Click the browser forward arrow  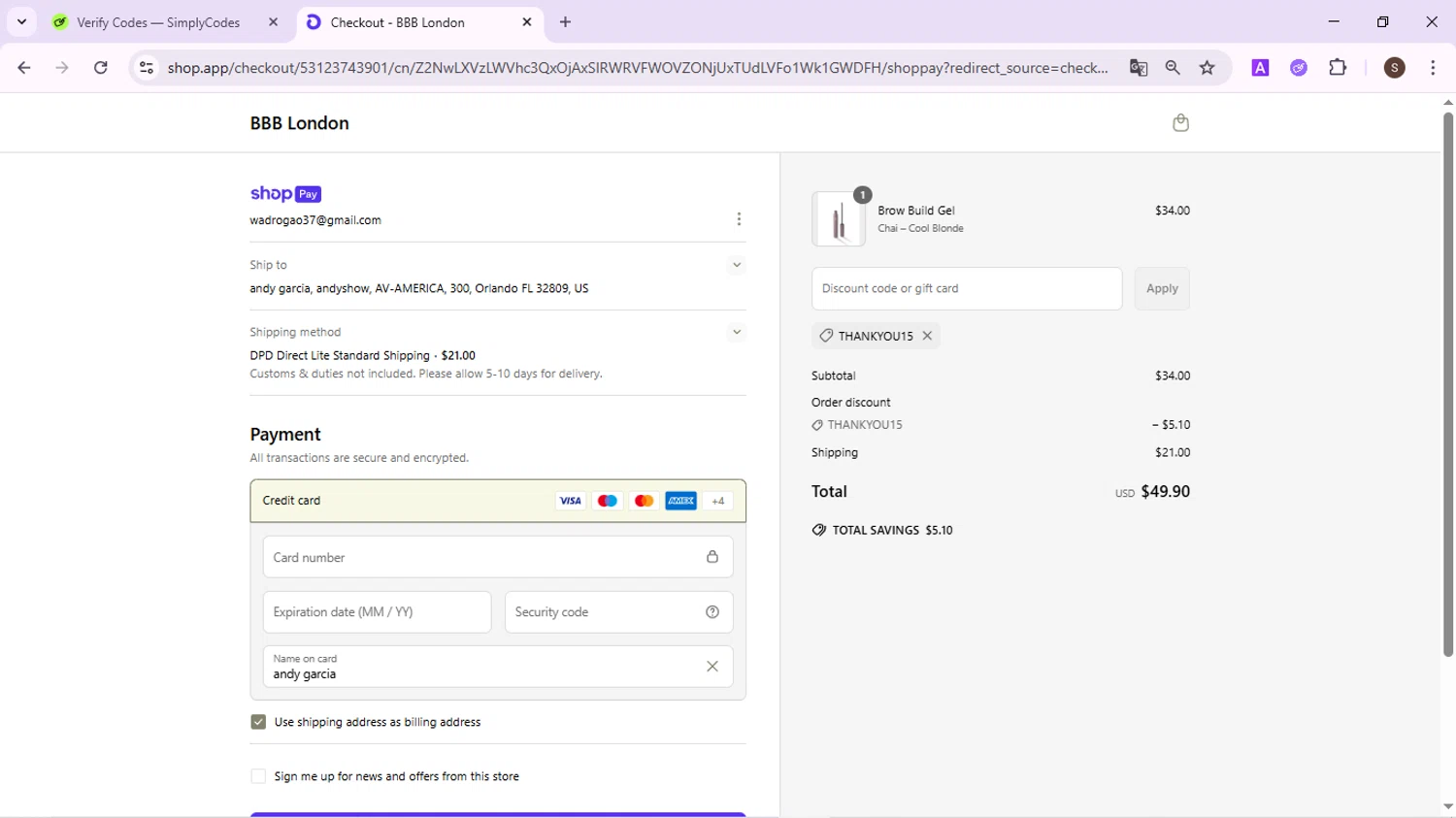[x=62, y=68]
